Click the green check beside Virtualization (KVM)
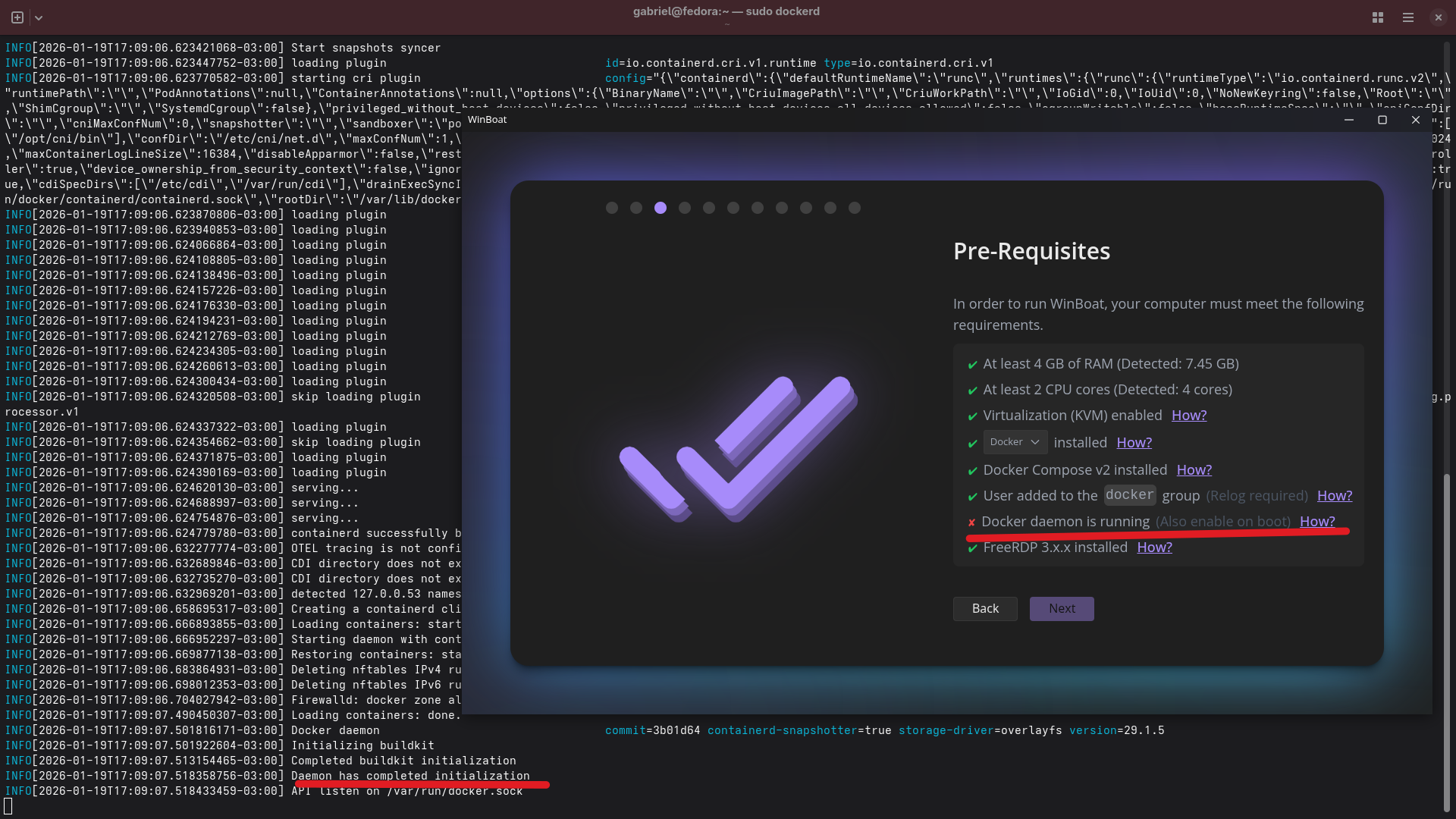 coord(972,416)
